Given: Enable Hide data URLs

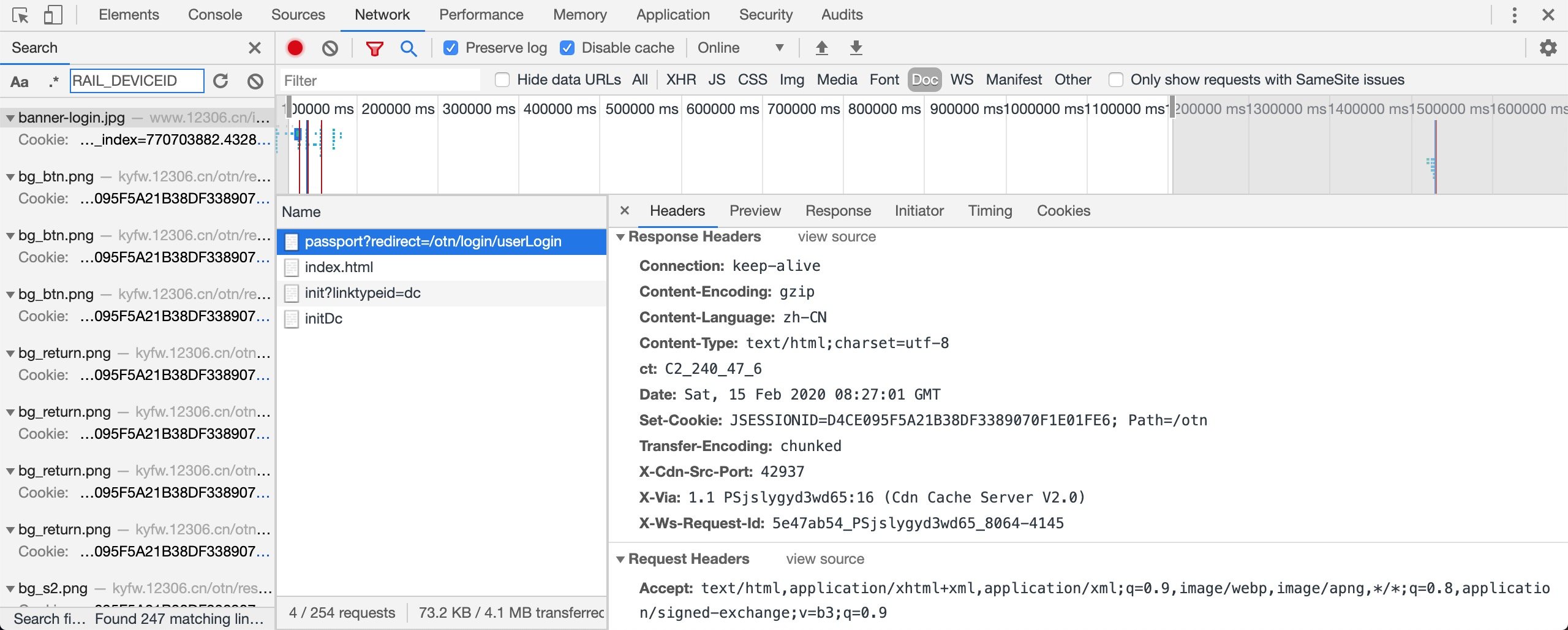Looking at the screenshot, I should click(x=502, y=80).
